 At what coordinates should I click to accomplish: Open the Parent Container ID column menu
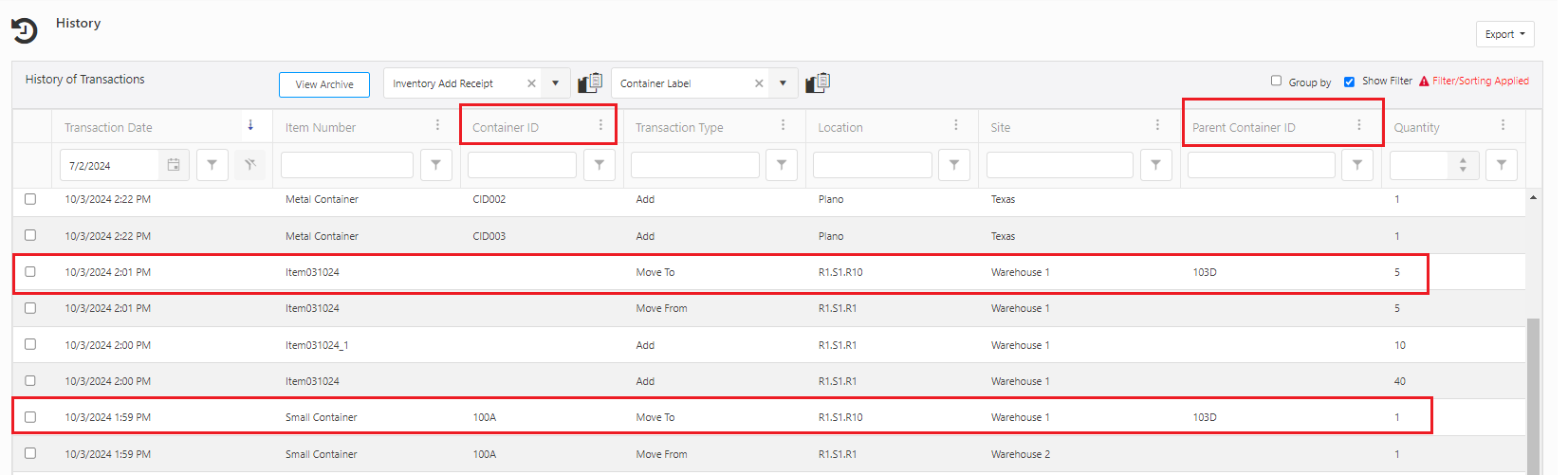[1358, 125]
